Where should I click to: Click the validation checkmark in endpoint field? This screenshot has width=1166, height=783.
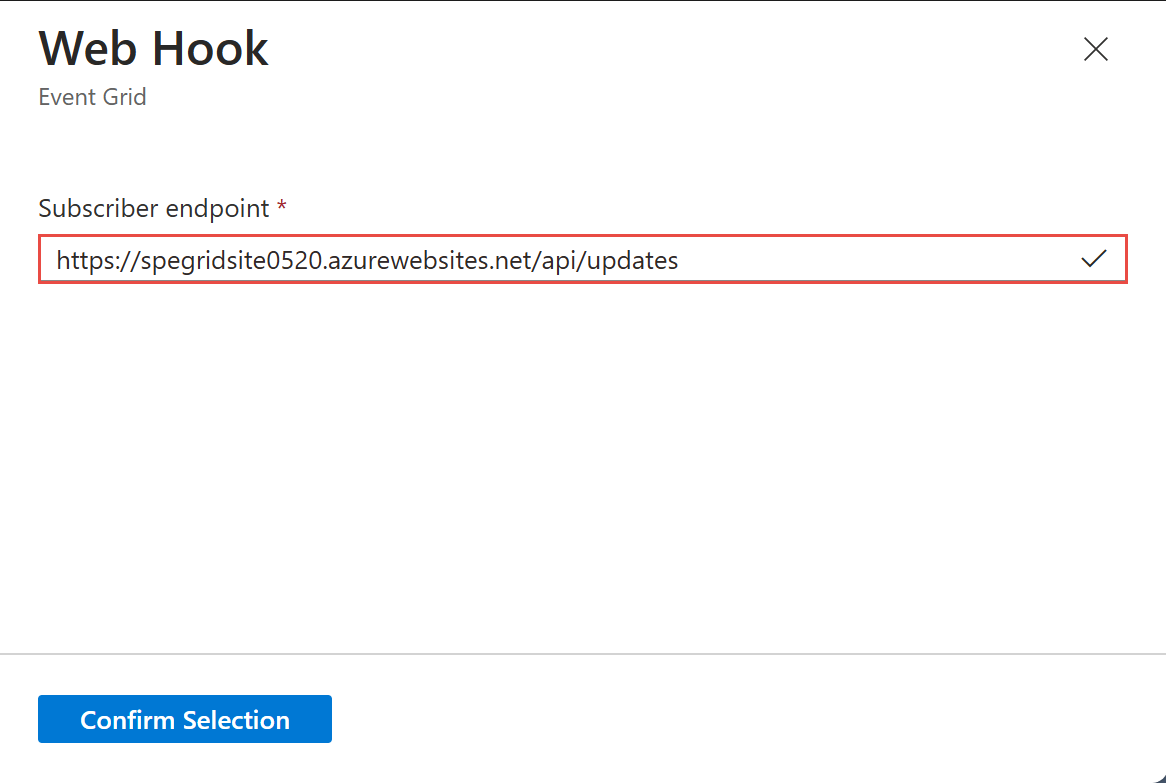(1094, 260)
